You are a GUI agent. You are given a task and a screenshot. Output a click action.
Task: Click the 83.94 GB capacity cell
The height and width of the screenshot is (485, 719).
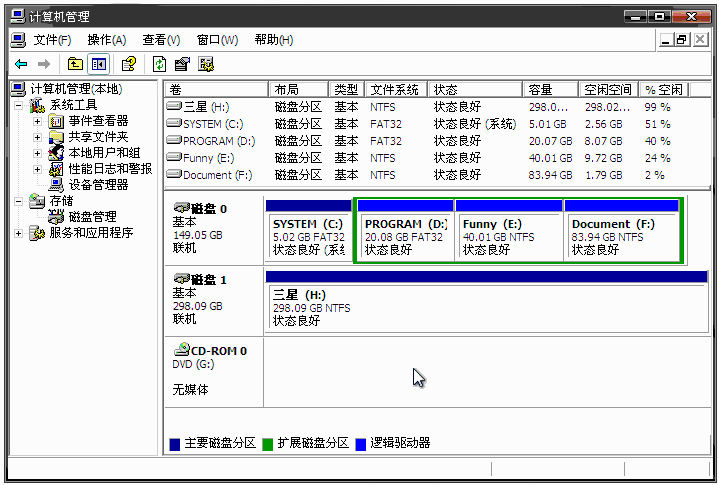coord(550,175)
